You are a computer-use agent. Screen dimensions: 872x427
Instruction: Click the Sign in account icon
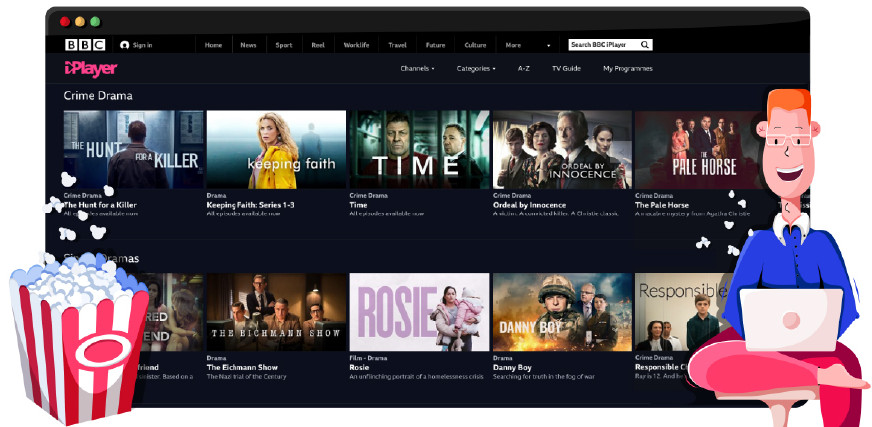click(125, 45)
